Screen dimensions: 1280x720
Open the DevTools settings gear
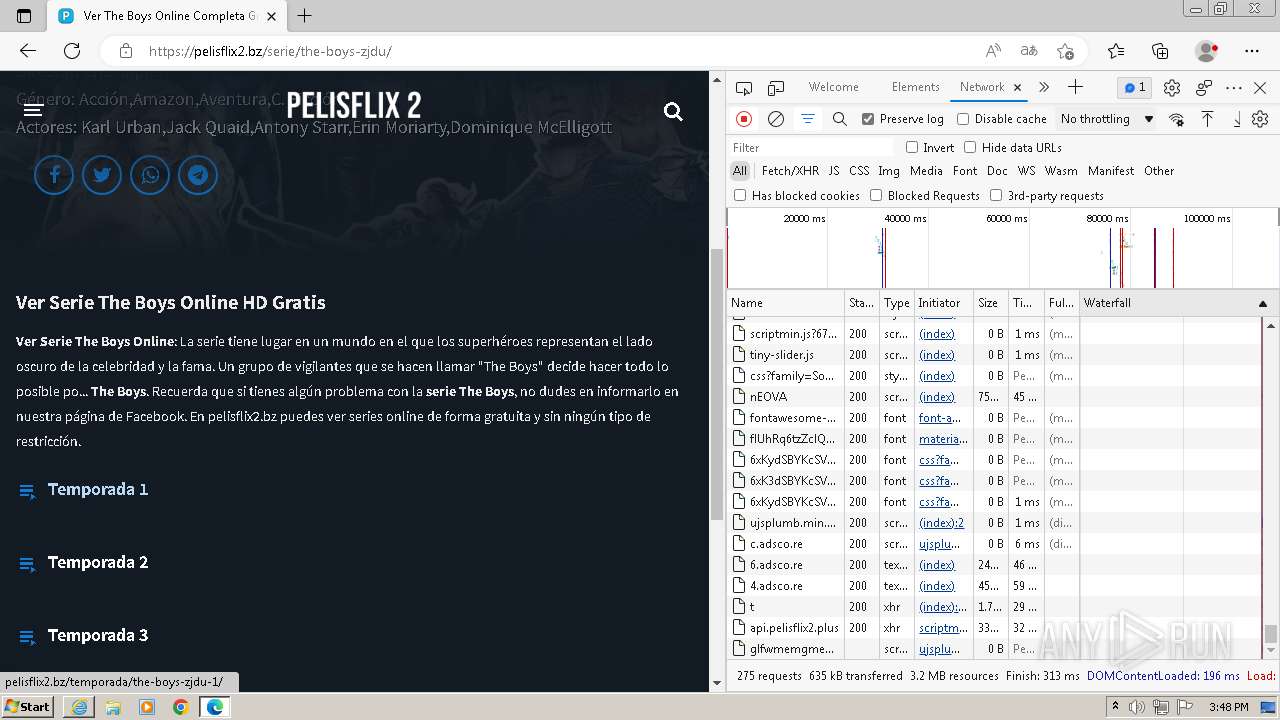(x=1172, y=88)
